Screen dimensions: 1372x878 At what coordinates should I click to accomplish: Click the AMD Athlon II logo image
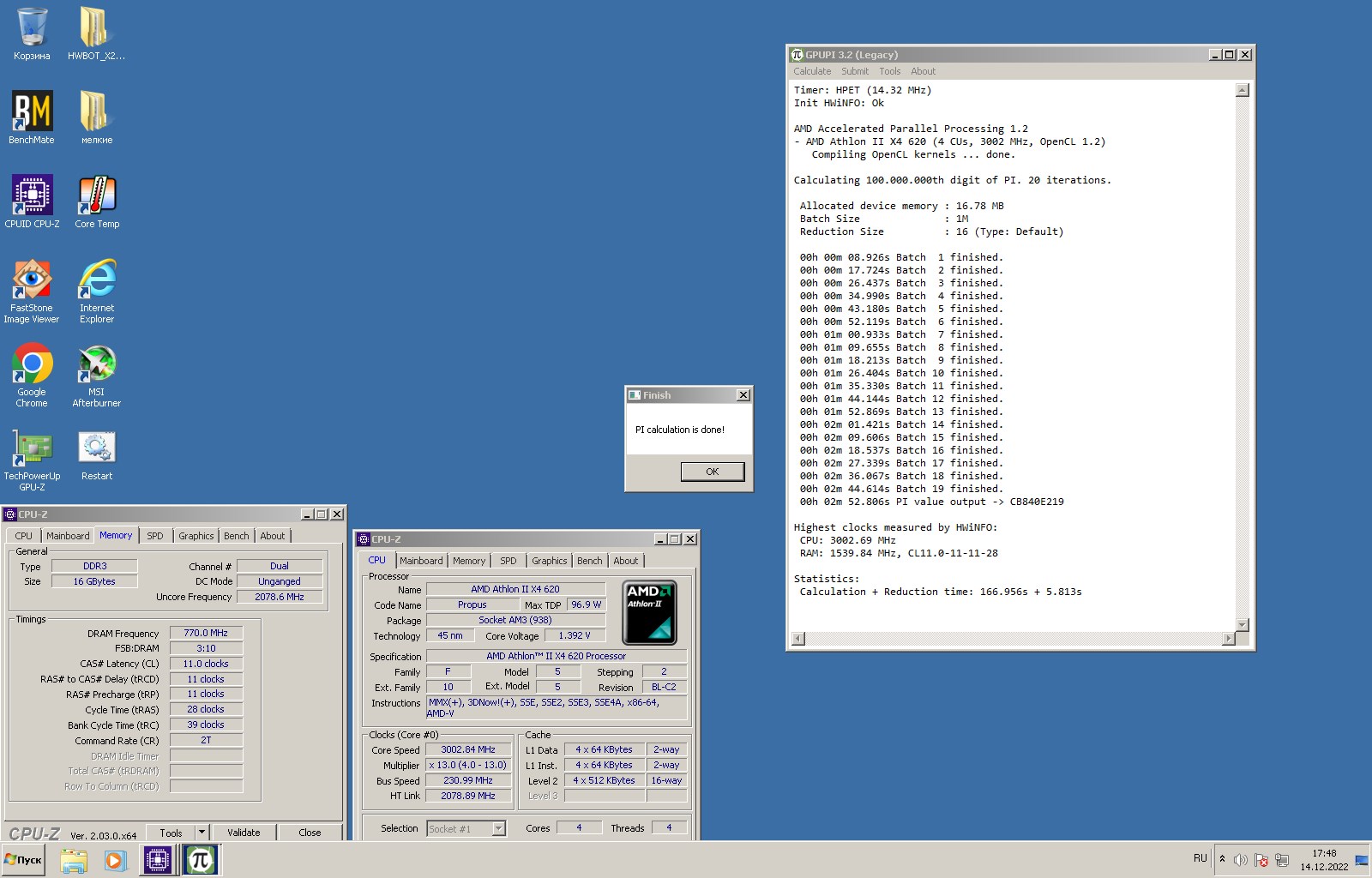point(649,613)
